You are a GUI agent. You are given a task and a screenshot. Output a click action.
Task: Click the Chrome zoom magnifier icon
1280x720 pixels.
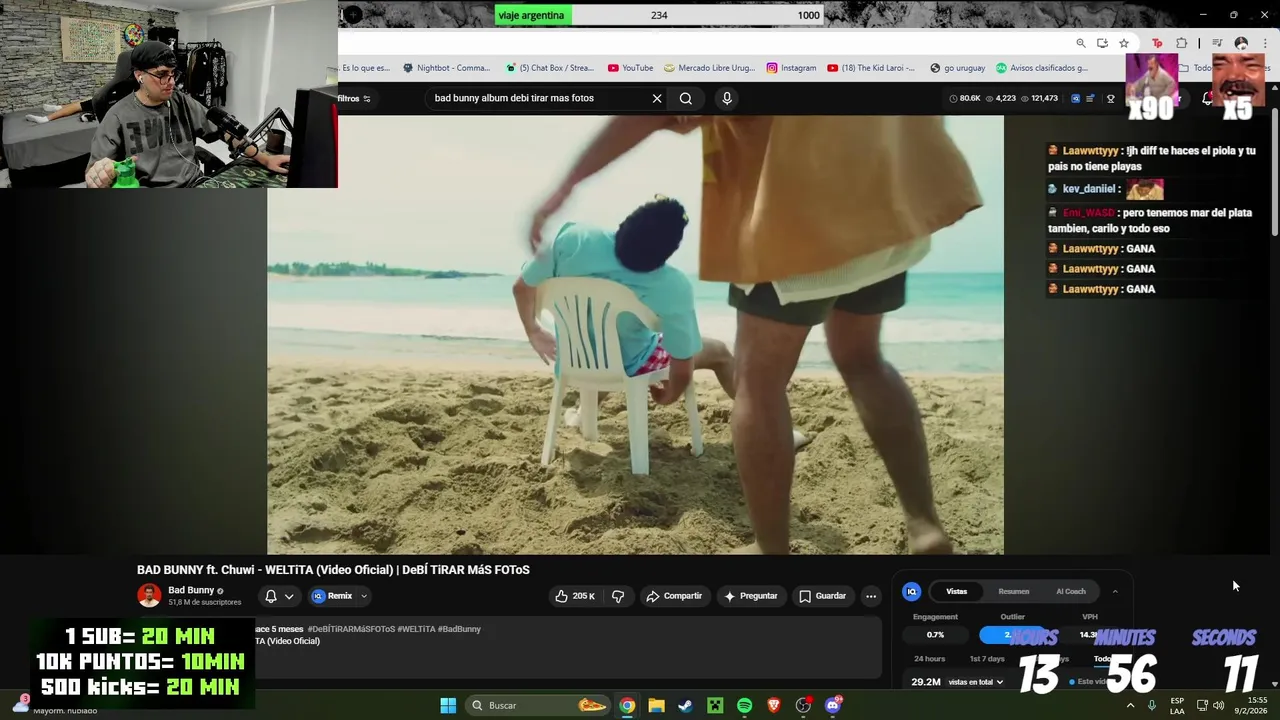1081,43
